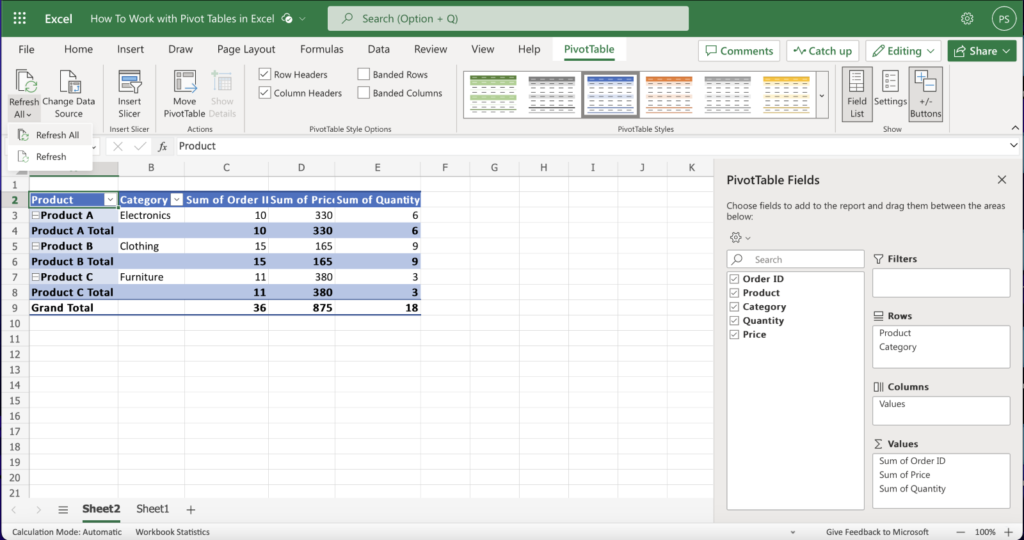This screenshot has width=1024, height=540.
Task: Switch to the Data tab
Action: (x=378, y=49)
